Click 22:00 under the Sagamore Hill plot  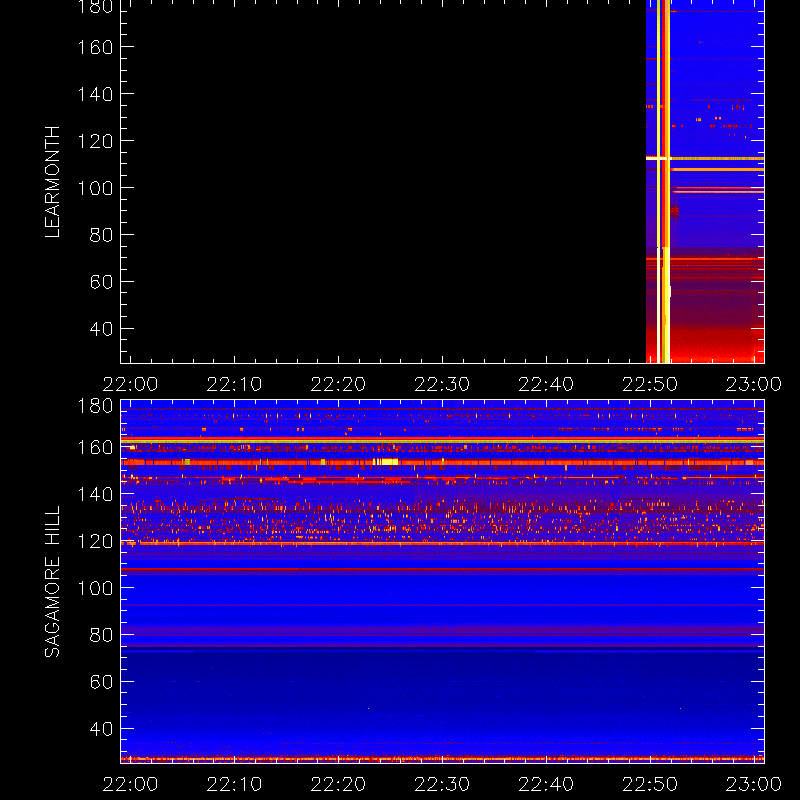(x=131, y=784)
